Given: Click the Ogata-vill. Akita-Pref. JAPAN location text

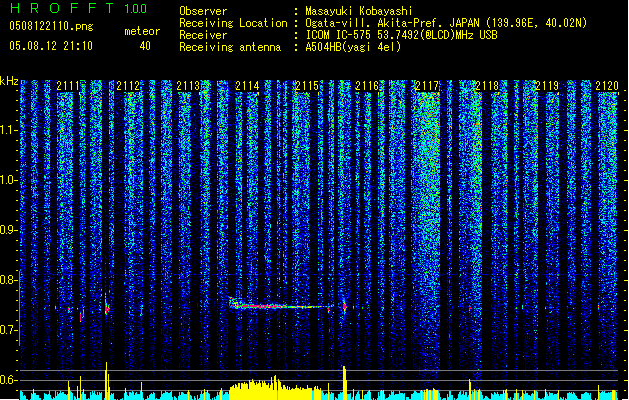Looking at the screenshot, I should [x=446, y=23].
